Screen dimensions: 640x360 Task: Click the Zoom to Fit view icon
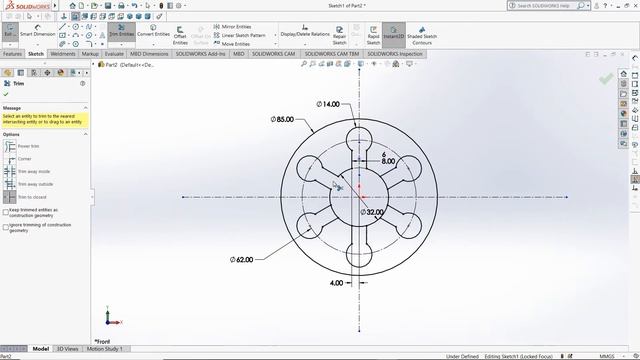point(304,64)
